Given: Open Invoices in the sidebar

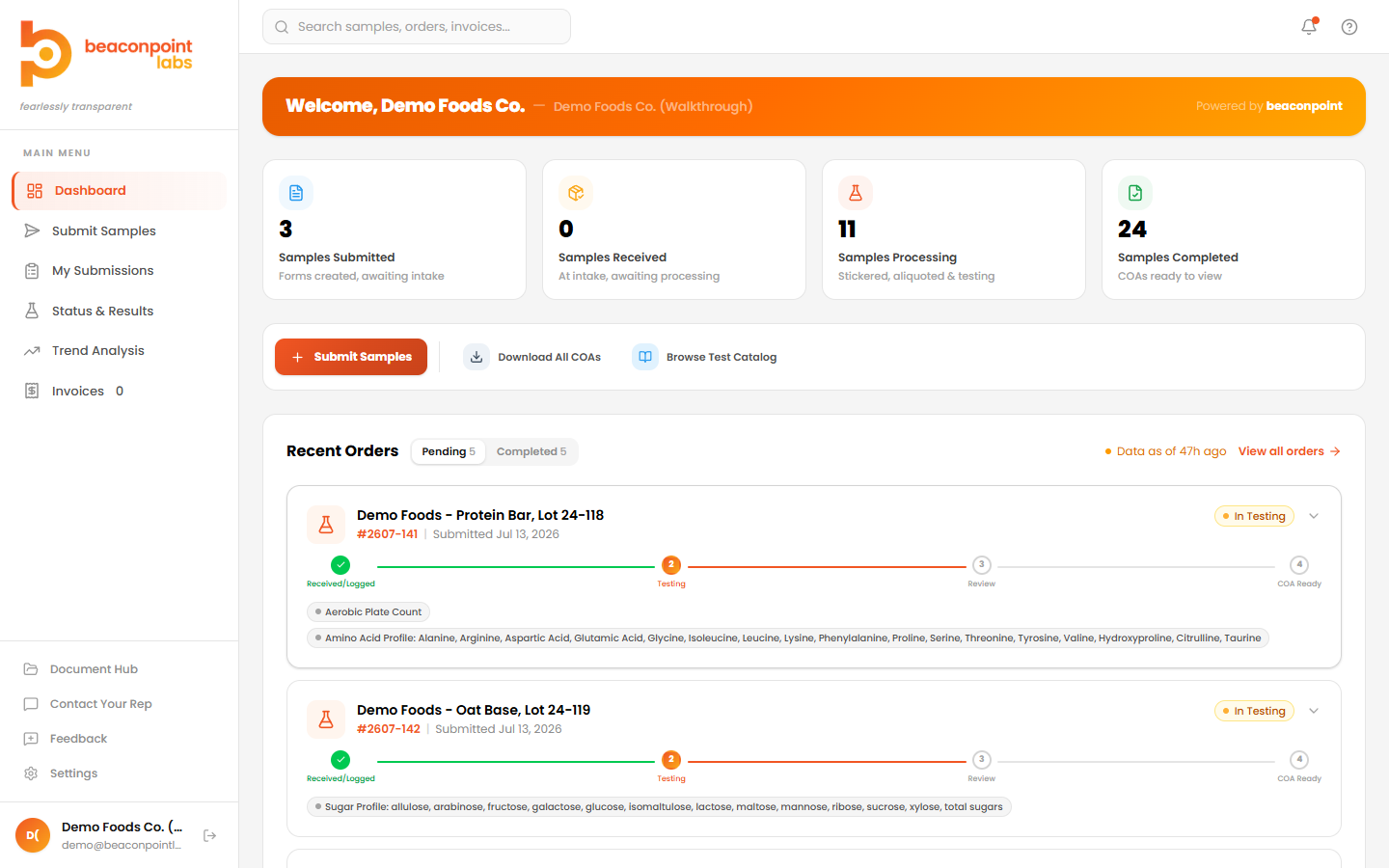Looking at the screenshot, I should (x=120, y=391).
